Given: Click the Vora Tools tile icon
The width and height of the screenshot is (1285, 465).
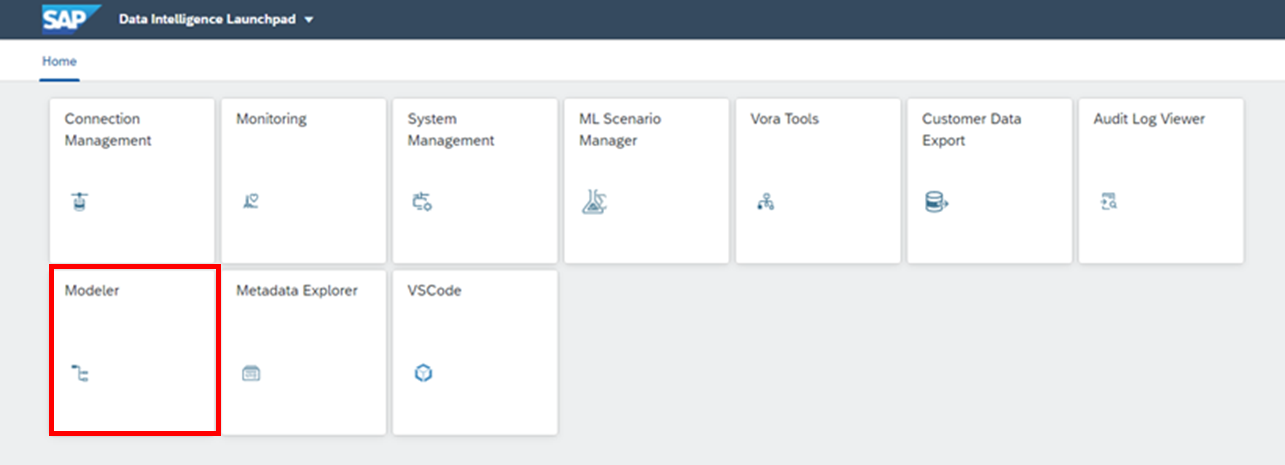Looking at the screenshot, I should [x=766, y=203].
